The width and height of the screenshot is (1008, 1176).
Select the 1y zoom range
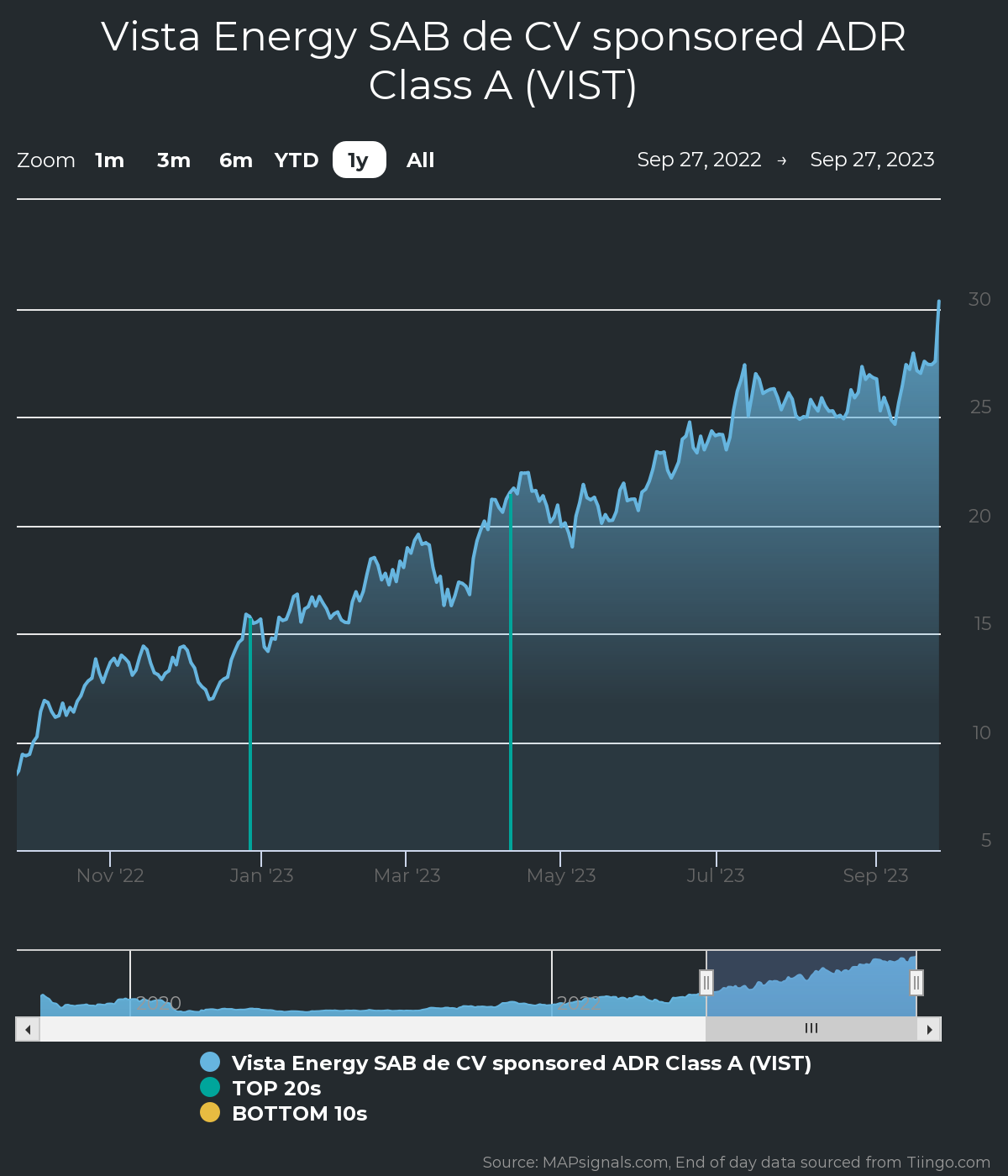pos(359,160)
